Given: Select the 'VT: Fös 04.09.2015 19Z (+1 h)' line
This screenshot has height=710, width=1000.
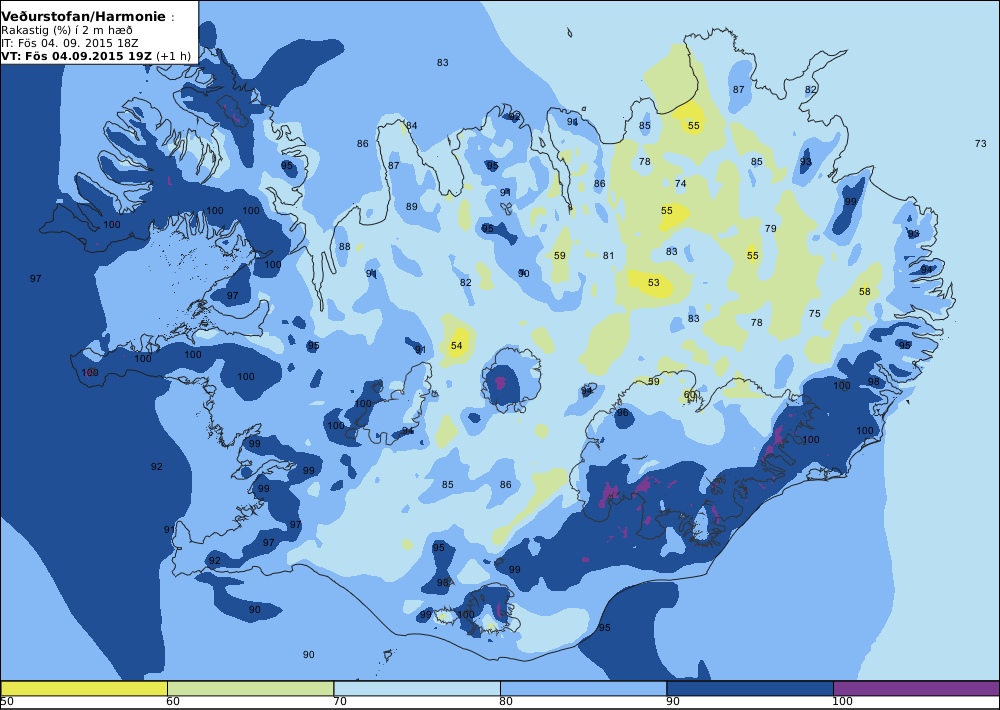Looking at the screenshot, I should tap(96, 55).
